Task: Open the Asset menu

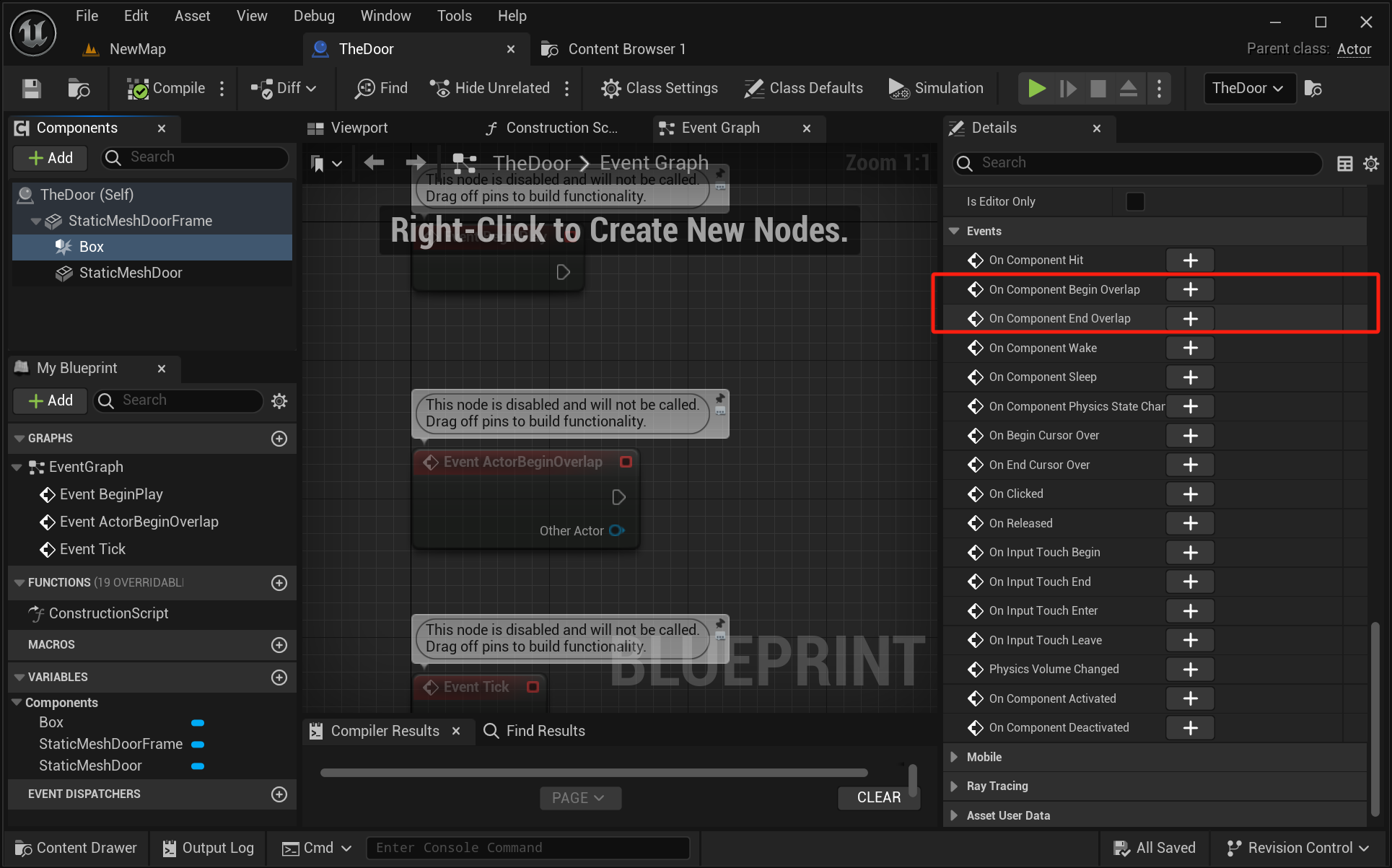Action: pyautogui.click(x=193, y=16)
